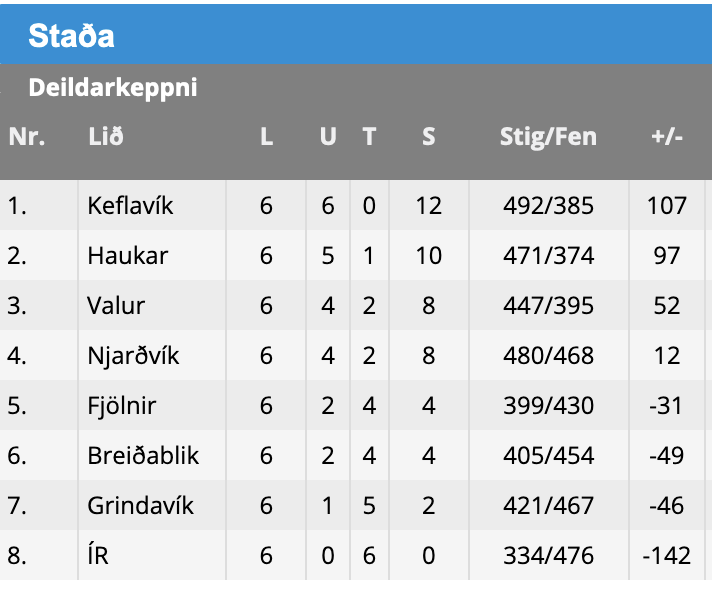712x594 pixels.
Task: Click the Stig/Fen column header
Action: (548, 137)
